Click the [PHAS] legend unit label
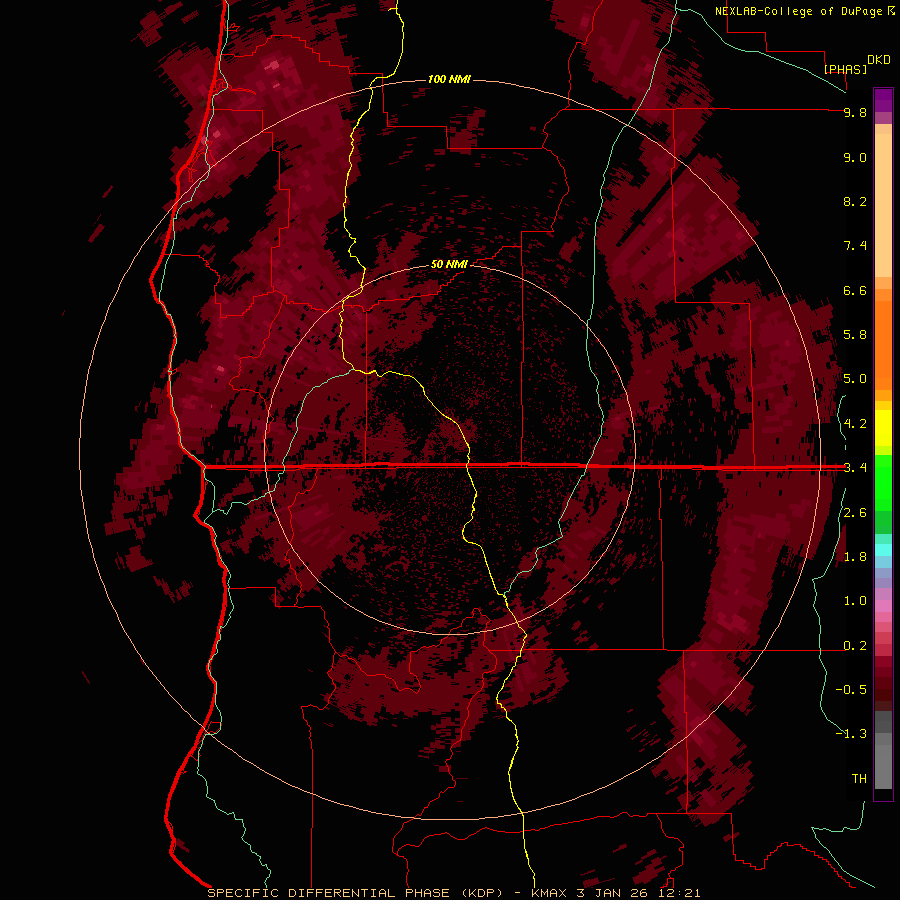The height and width of the screenshot is (900, 900). tap(845, 69)
